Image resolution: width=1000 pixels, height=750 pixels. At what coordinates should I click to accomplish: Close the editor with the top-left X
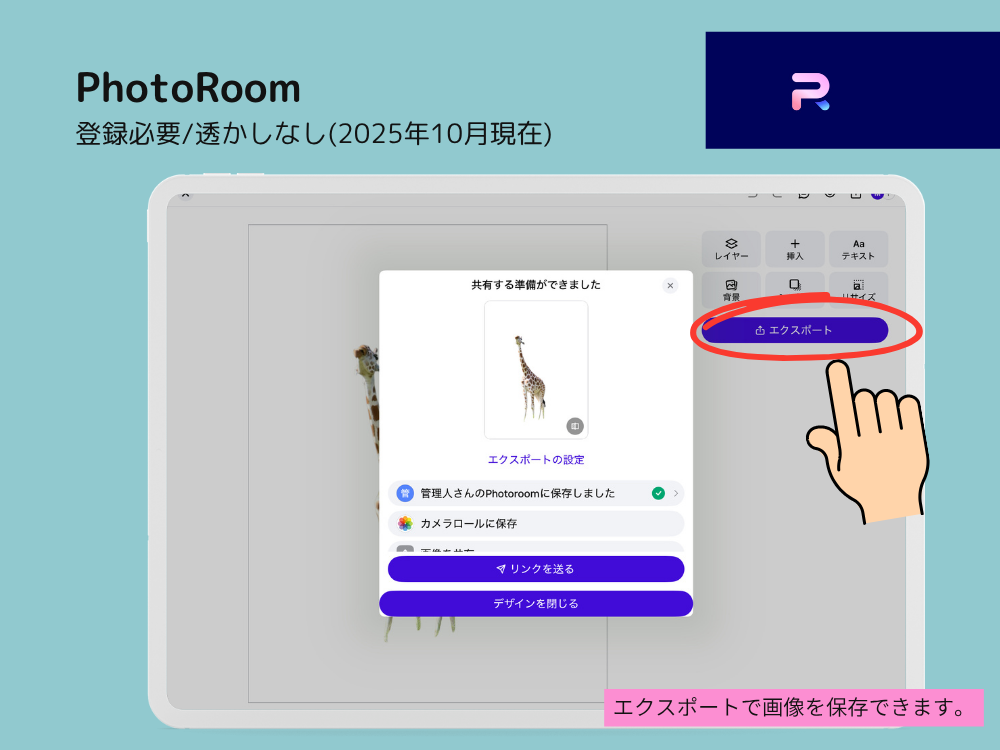coord(185,196)
